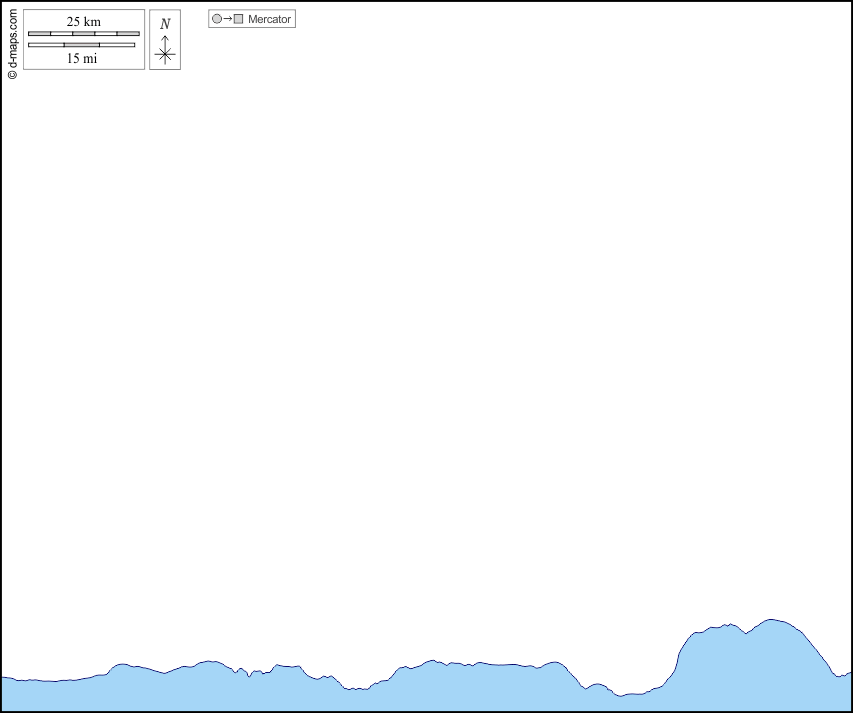Click the 15 mi scale label
The image size is (853, 713).
click(x=82, y=58)
